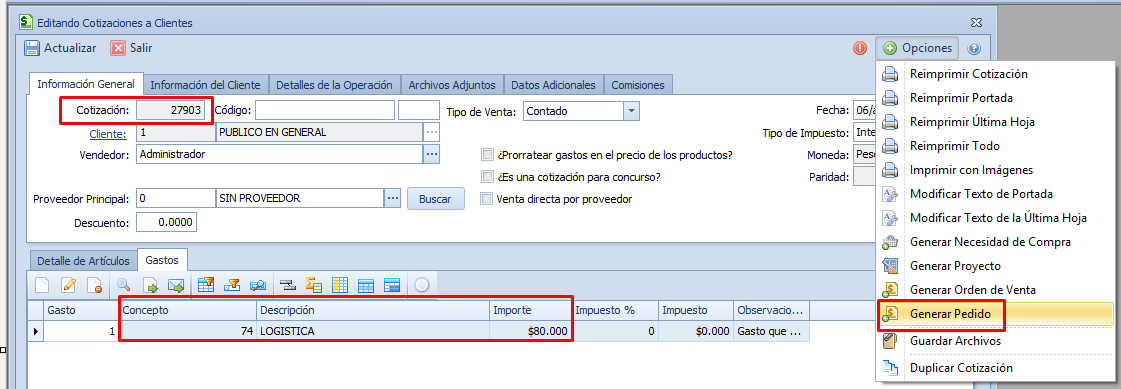Select the Gastos tab

pos(162,260)
